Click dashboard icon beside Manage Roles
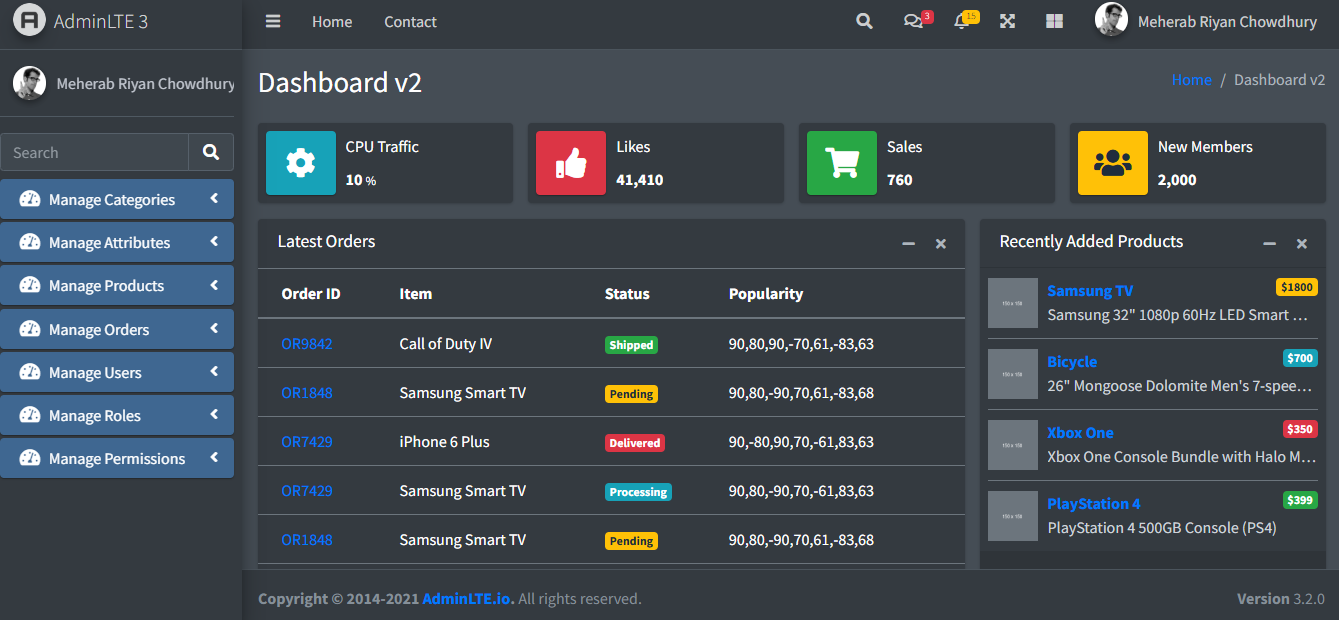Viewport: 1339px width, 620px height. pyautogui.click(x=30, y=415)
